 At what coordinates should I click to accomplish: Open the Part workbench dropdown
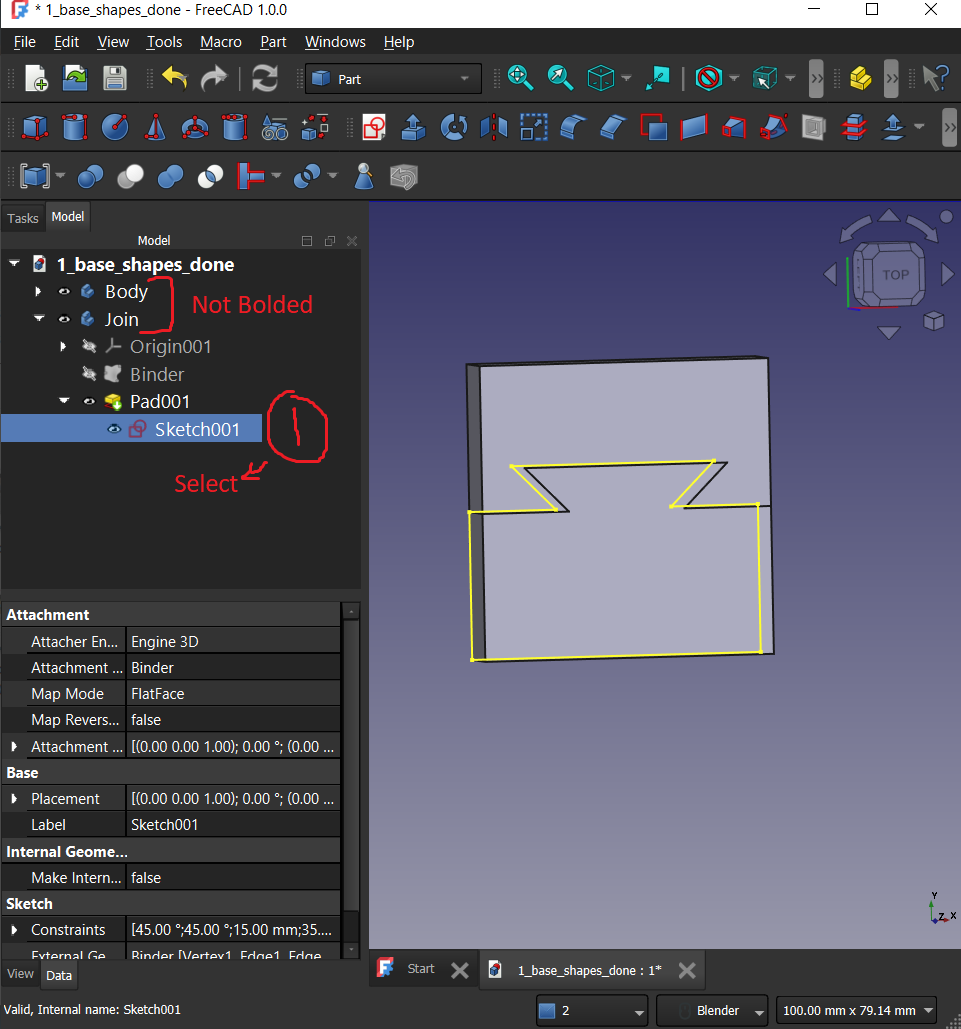coord(393,79)
